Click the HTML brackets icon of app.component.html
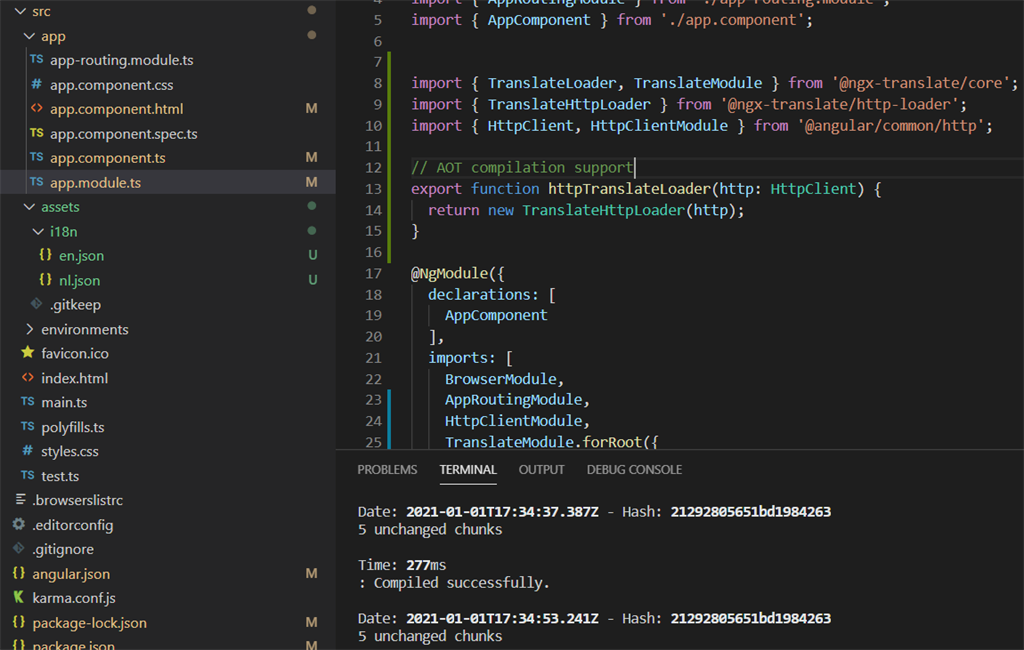 pos(37,108)
